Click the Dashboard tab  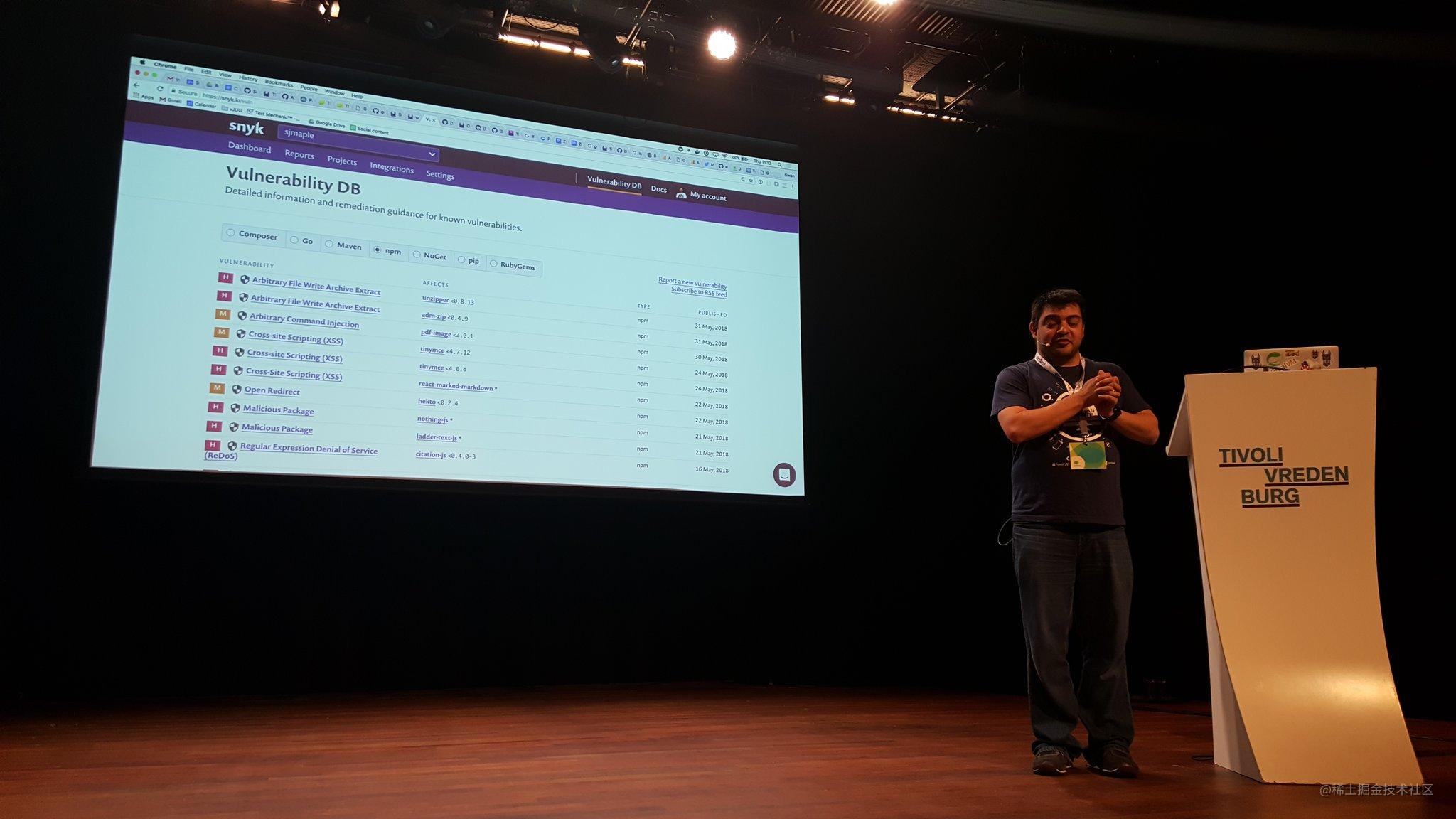(248, 150)
